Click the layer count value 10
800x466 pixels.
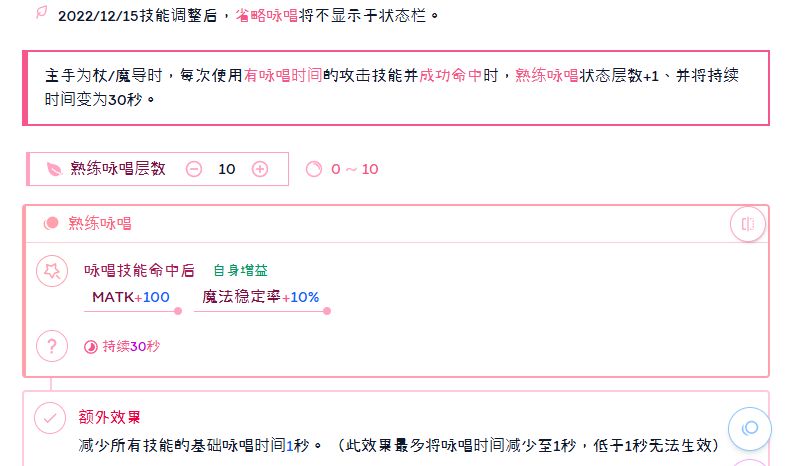pyautogui.click(x=227, y=169)
